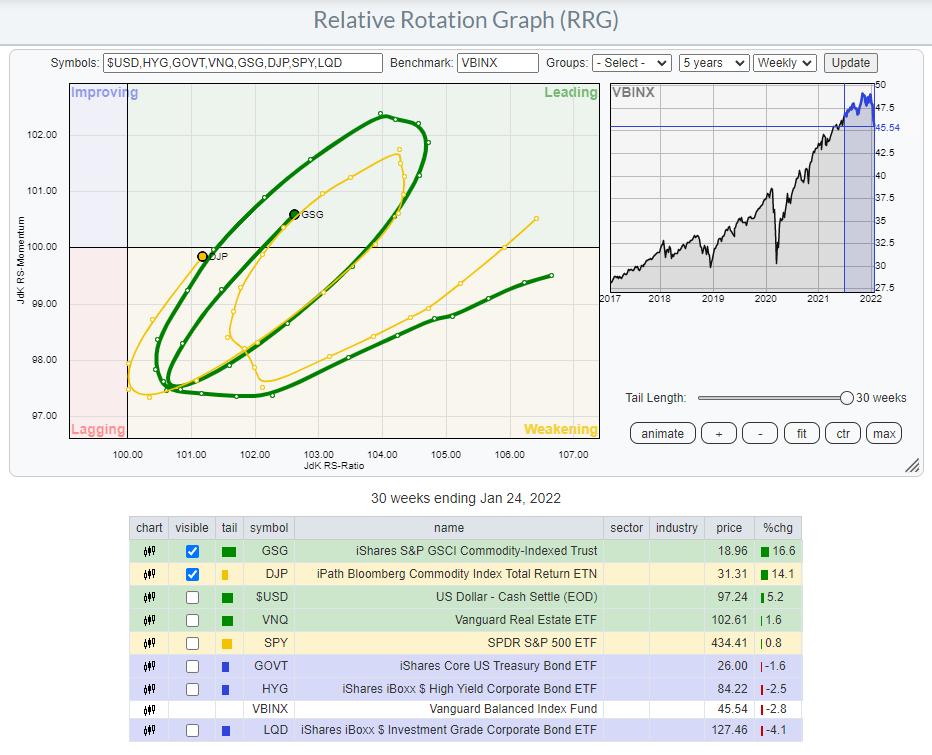This screenshot has width=932, height=755.
Task: Click the resize handle at panel corner
Action: point(911,466)
